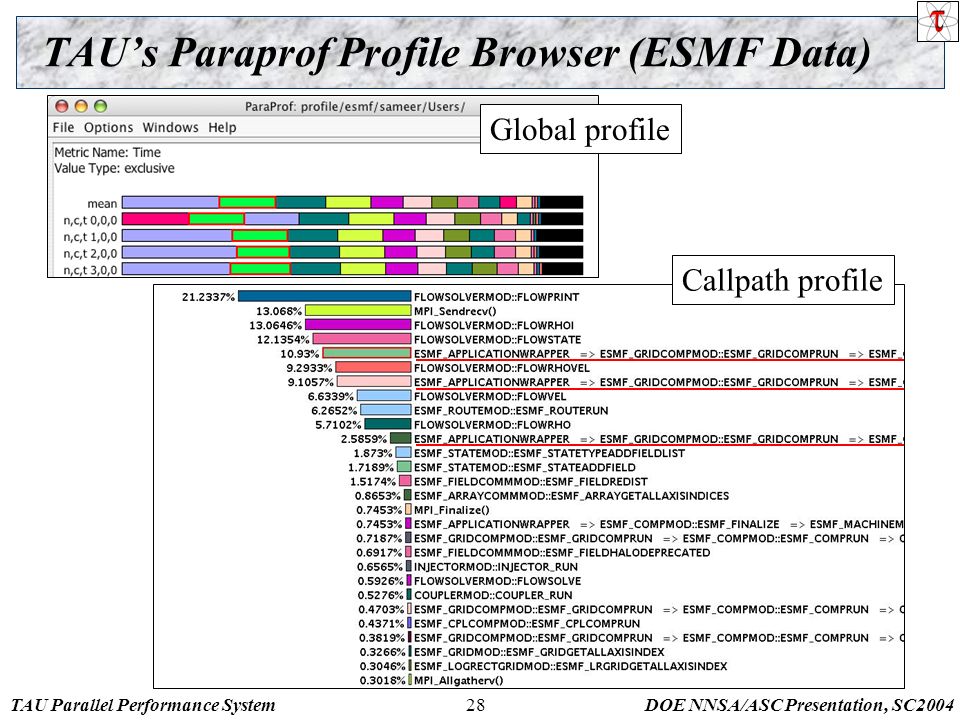The height and width of the screenshot is (720, 960).
Task: Open the Help menu in ParaProf
Action: click(x=222, y=127)
